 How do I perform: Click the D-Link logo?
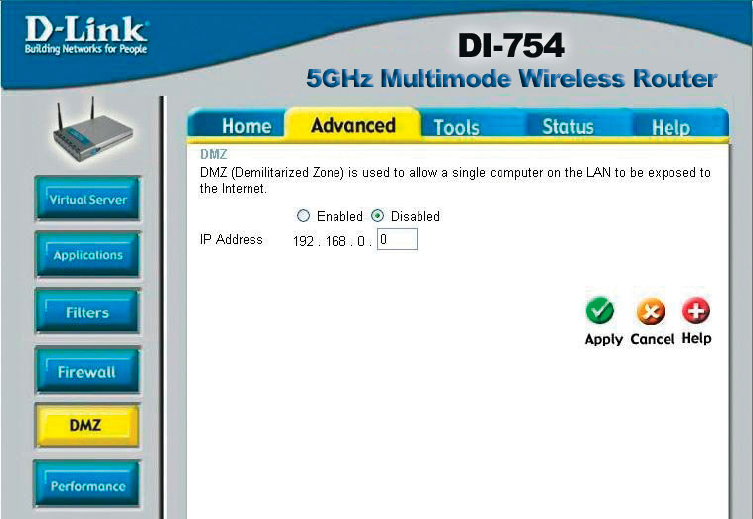(x=86, y=35)
